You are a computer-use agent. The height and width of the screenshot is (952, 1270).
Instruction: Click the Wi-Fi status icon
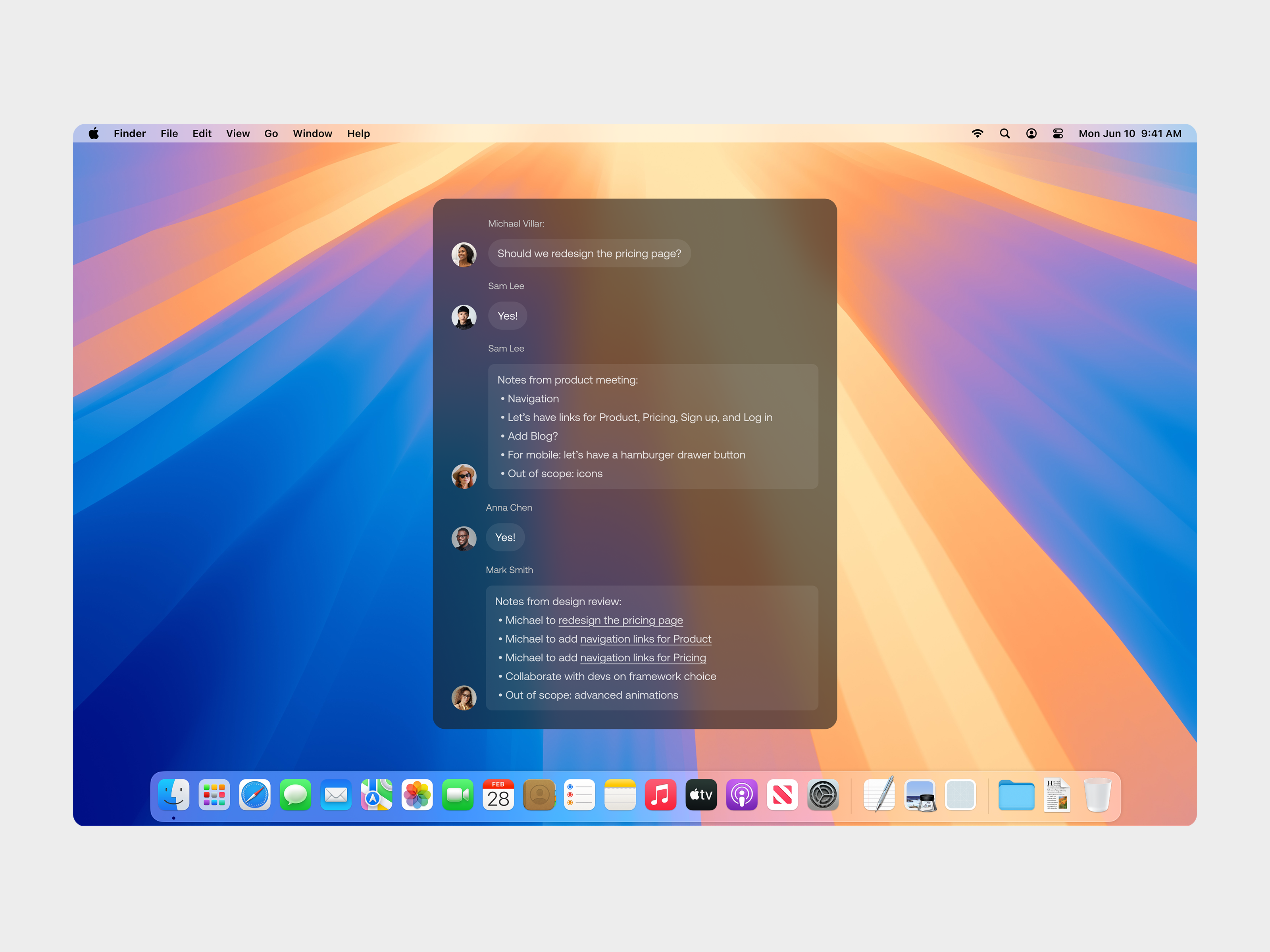point(977,133)
